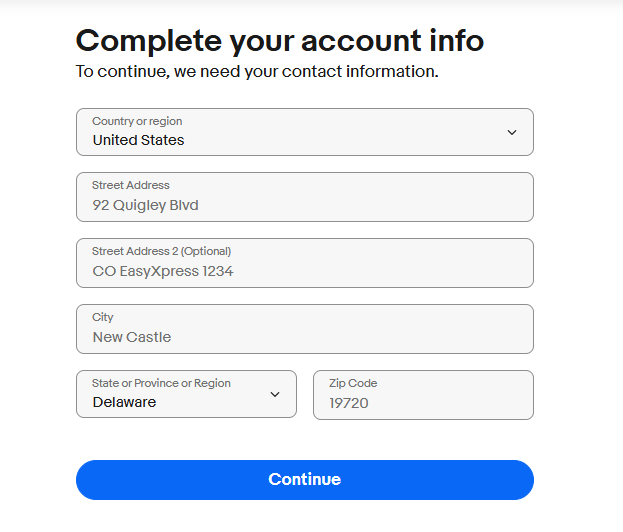
Task: Click the Street Address input field
Action: 304,197
